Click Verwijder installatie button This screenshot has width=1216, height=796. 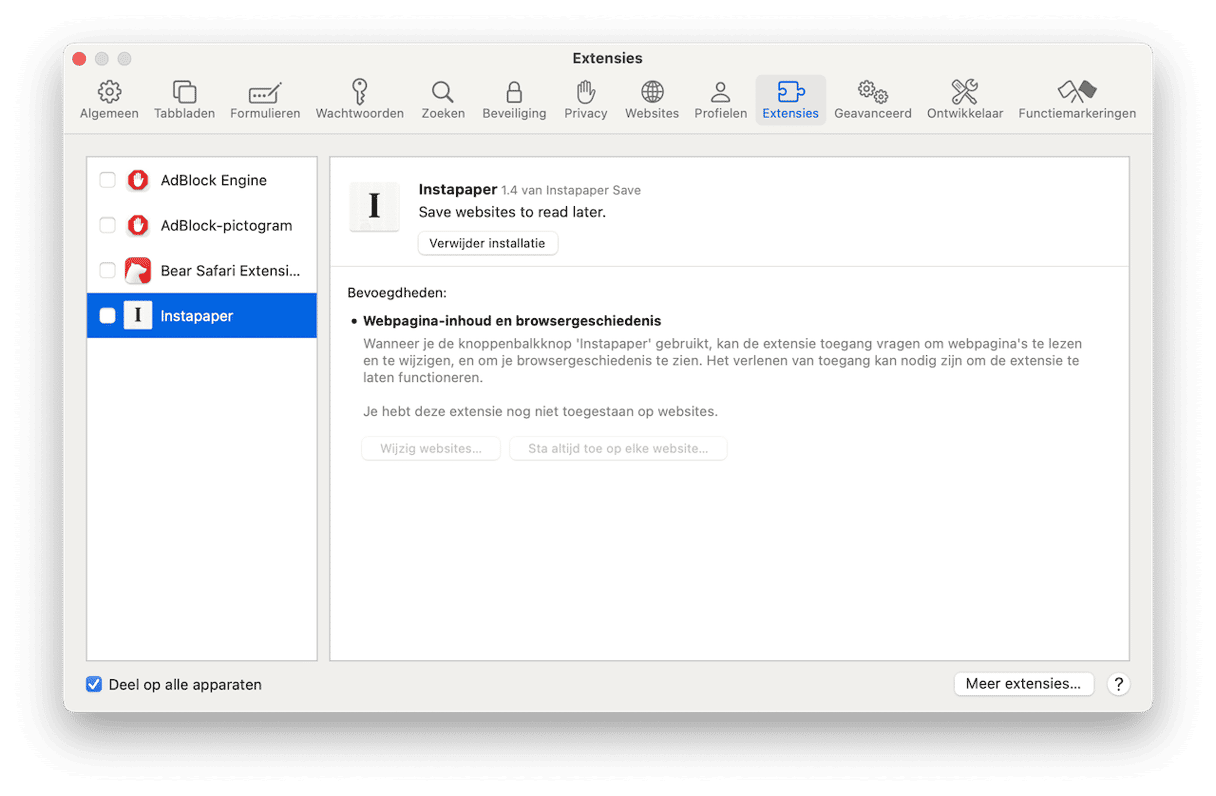(x=487, y=243)
